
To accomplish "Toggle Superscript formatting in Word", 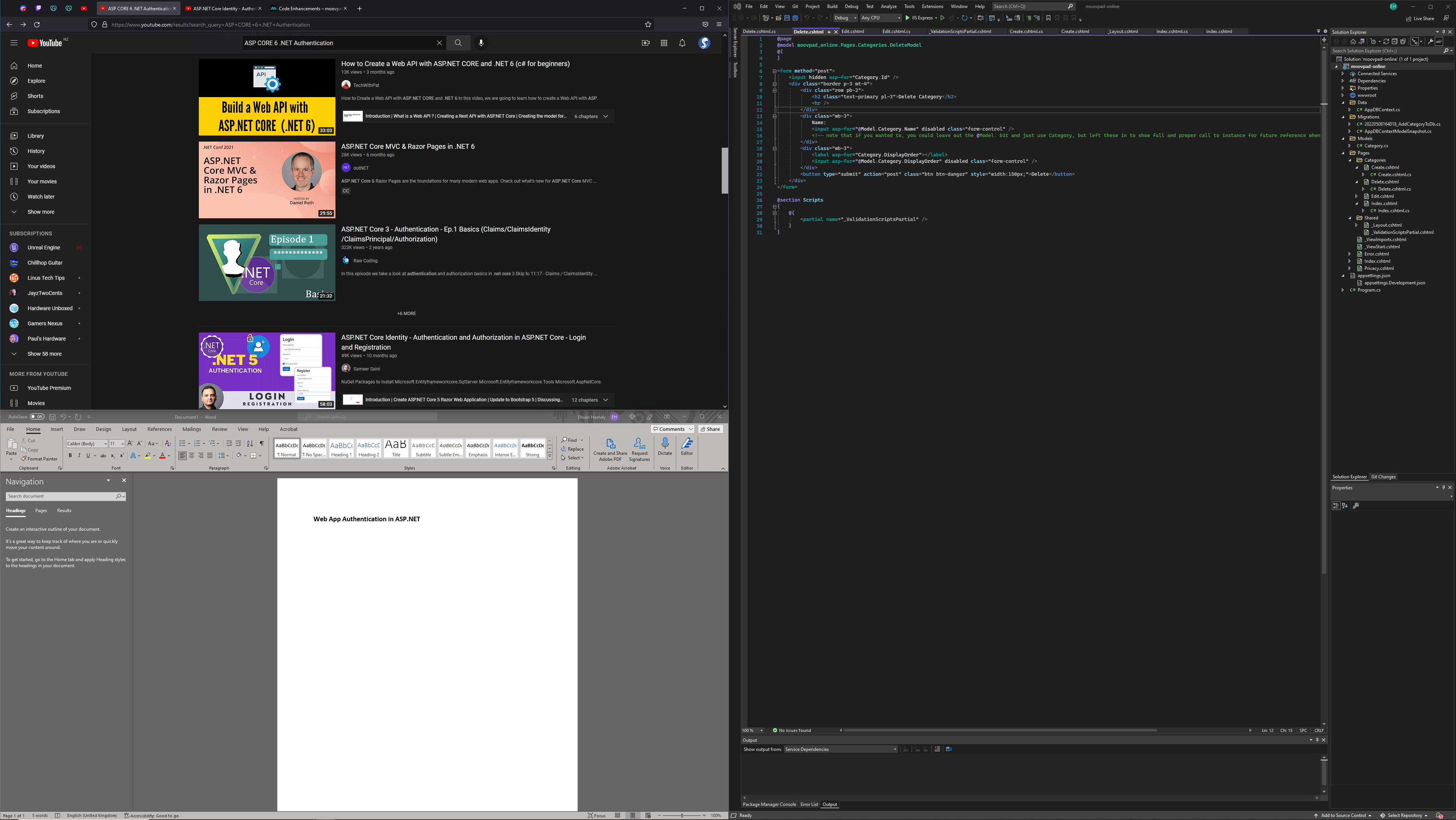I will click(x=121, y=455).
